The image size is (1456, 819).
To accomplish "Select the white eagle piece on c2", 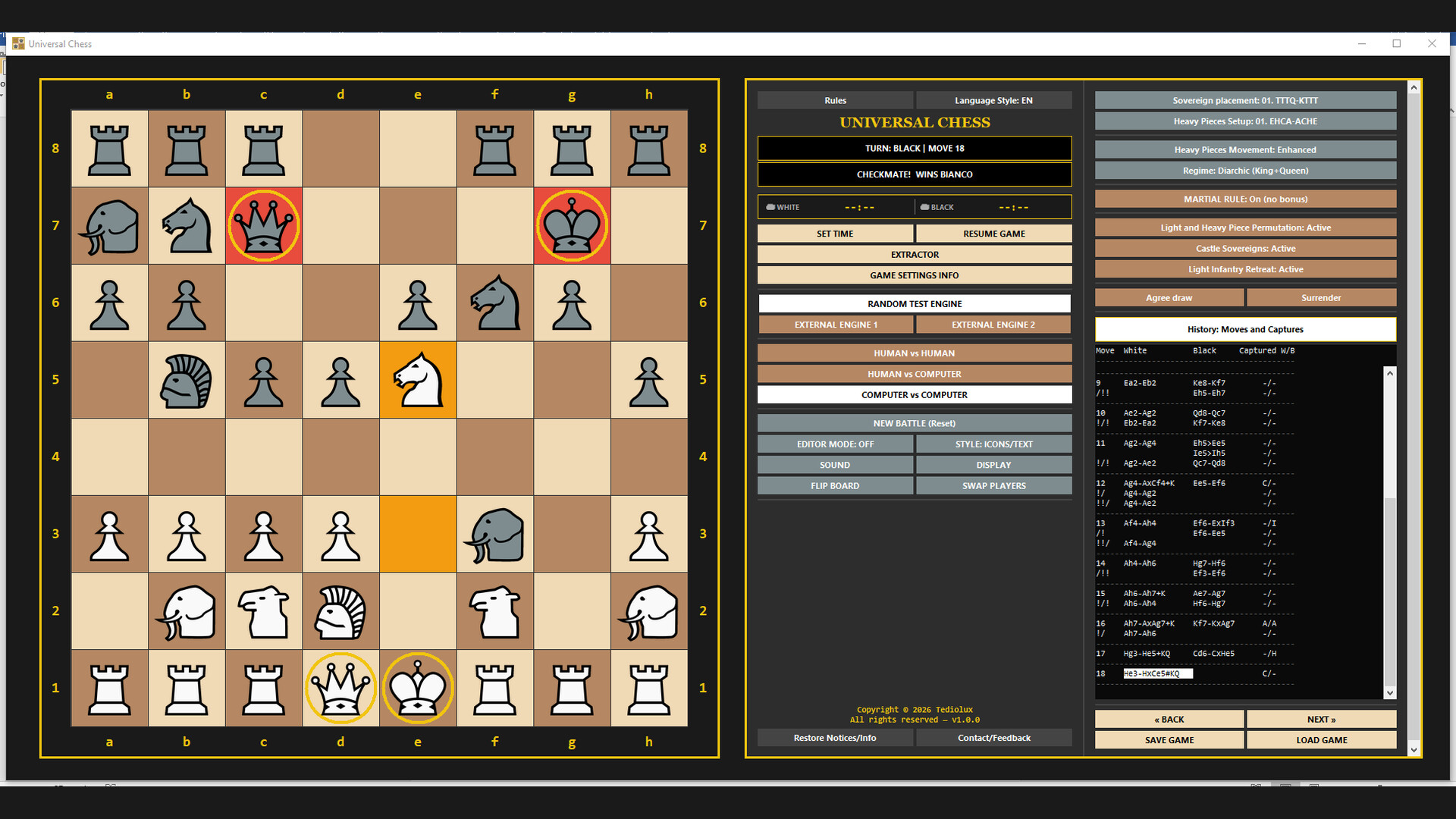I will tap(264, 611).
